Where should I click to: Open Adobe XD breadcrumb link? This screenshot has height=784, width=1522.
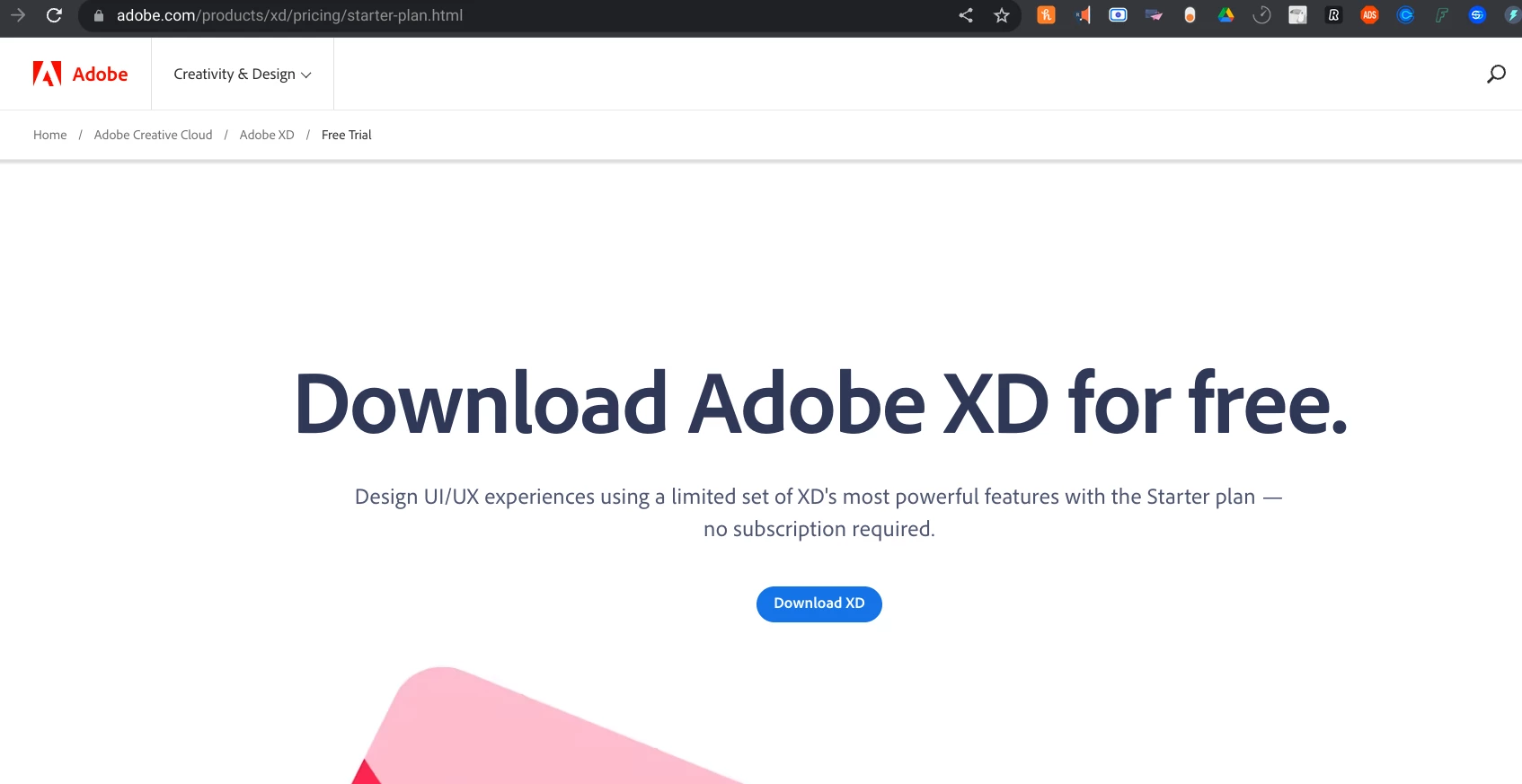267,135
